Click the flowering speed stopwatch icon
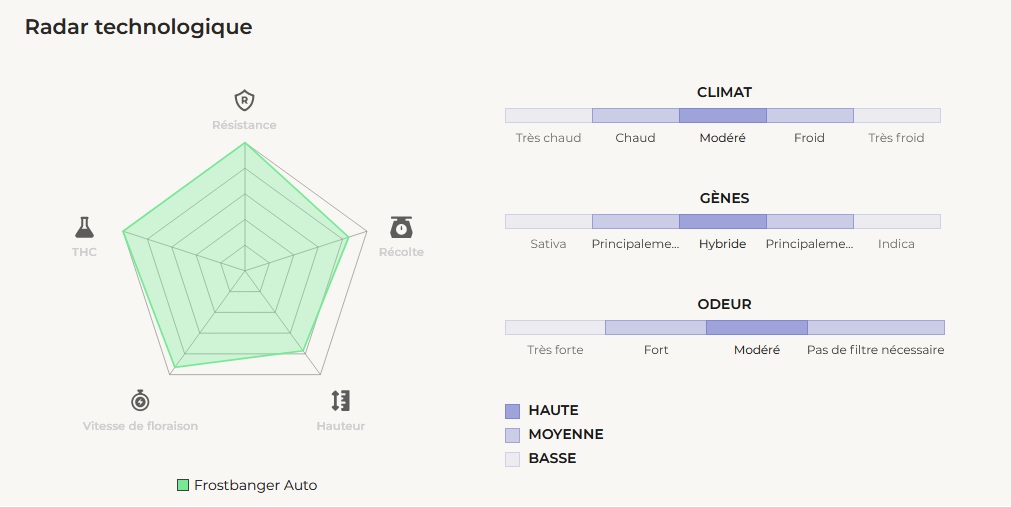Viewport: 1011px width, 507px height. [x=140, y=401]
